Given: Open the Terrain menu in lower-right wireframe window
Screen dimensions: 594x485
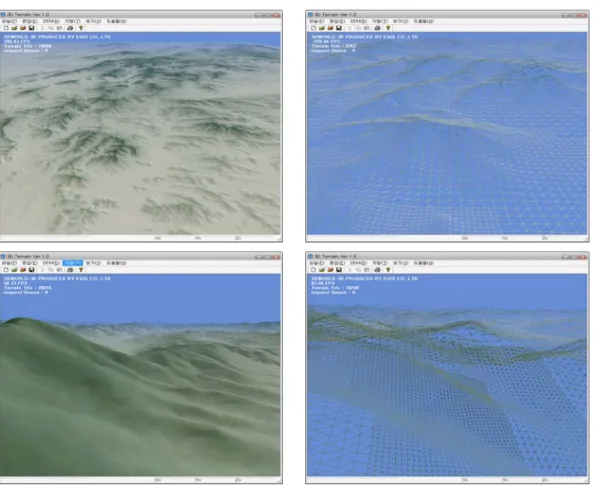Looking at the screenshot, I should [x=380, y=263].
